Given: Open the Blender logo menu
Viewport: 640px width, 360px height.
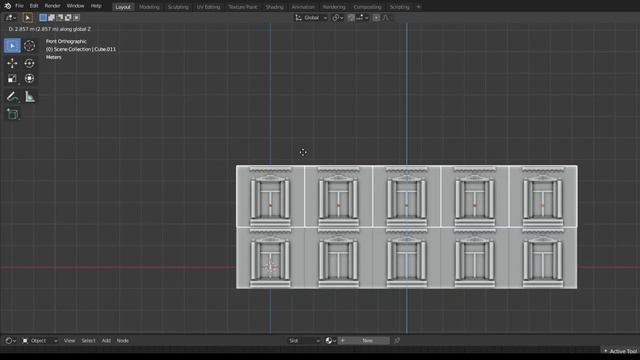Looking at the screenshot, I should [x=7, y=6].
